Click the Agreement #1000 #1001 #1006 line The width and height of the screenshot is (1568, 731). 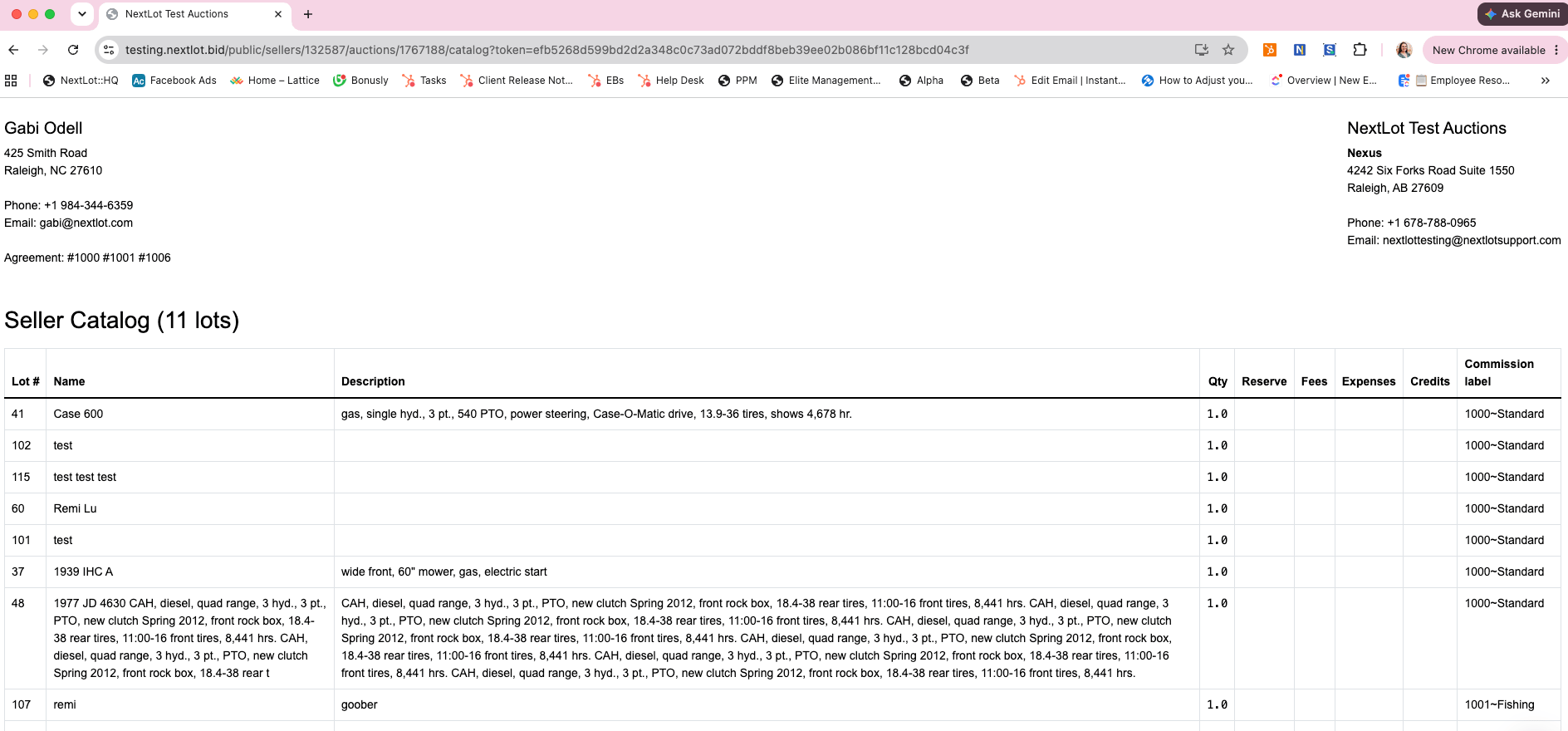click(87, 258)
